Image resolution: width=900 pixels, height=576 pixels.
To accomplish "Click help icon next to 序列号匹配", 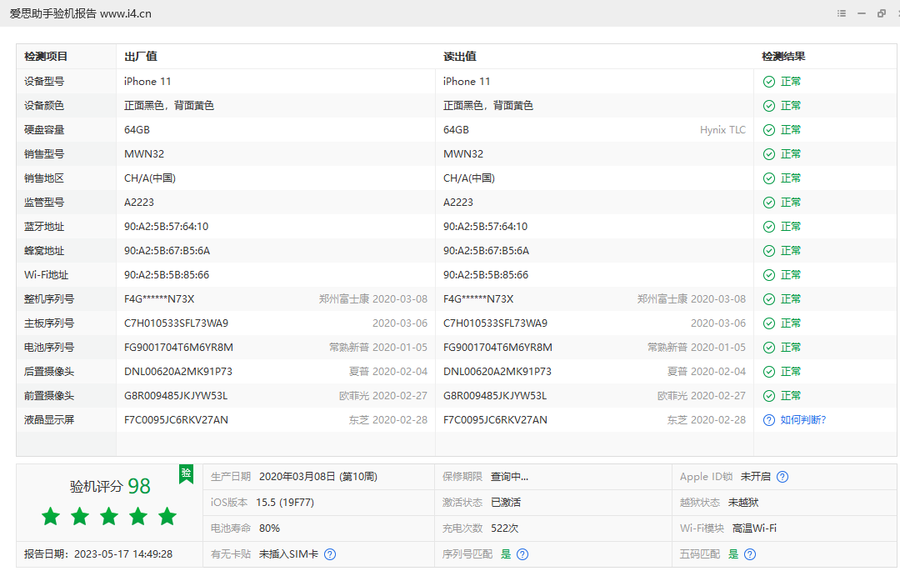I will (x=522, y=554).
